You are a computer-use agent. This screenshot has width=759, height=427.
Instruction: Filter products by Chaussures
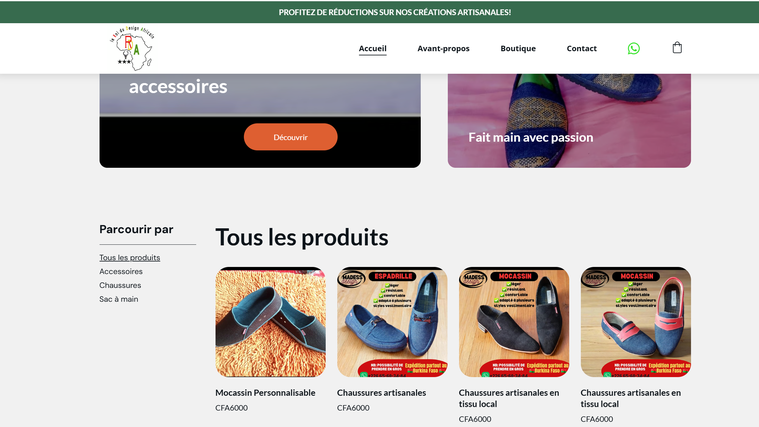coord(120,285)
